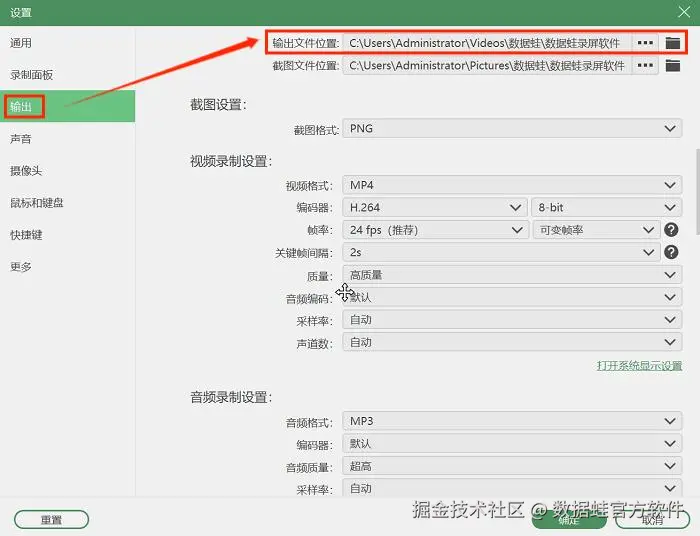
Task: Open the 视频格式 MP4 dropdown
Action: [512, 185]
